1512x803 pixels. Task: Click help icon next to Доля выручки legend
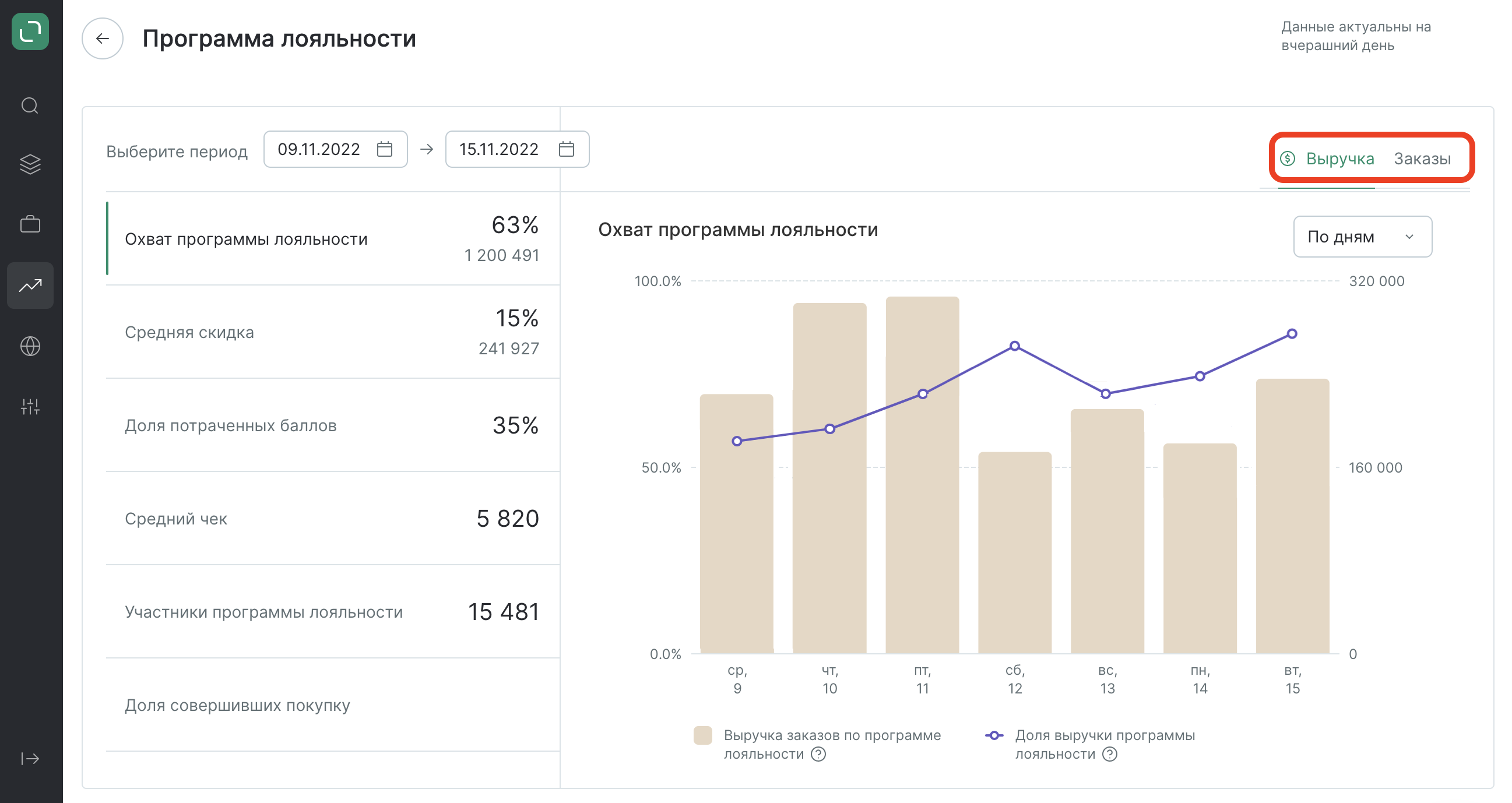coord(1109,754)
